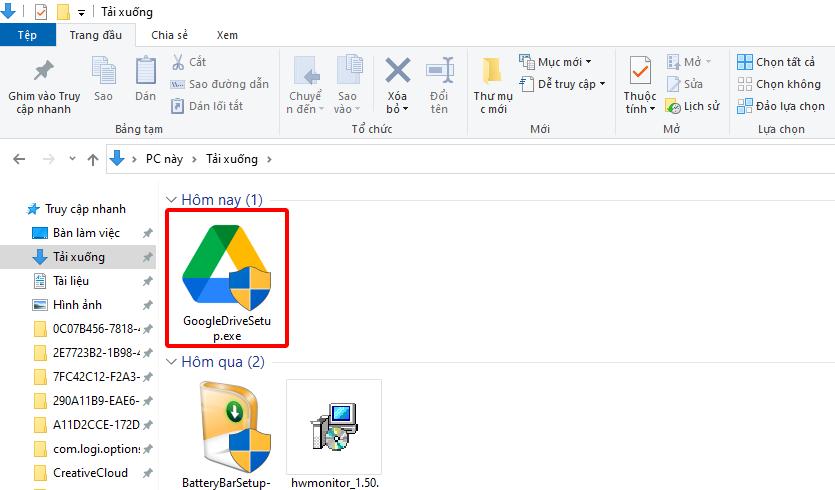Select the hwmonitor_1.50 file
835x490 pixels.
334,434
